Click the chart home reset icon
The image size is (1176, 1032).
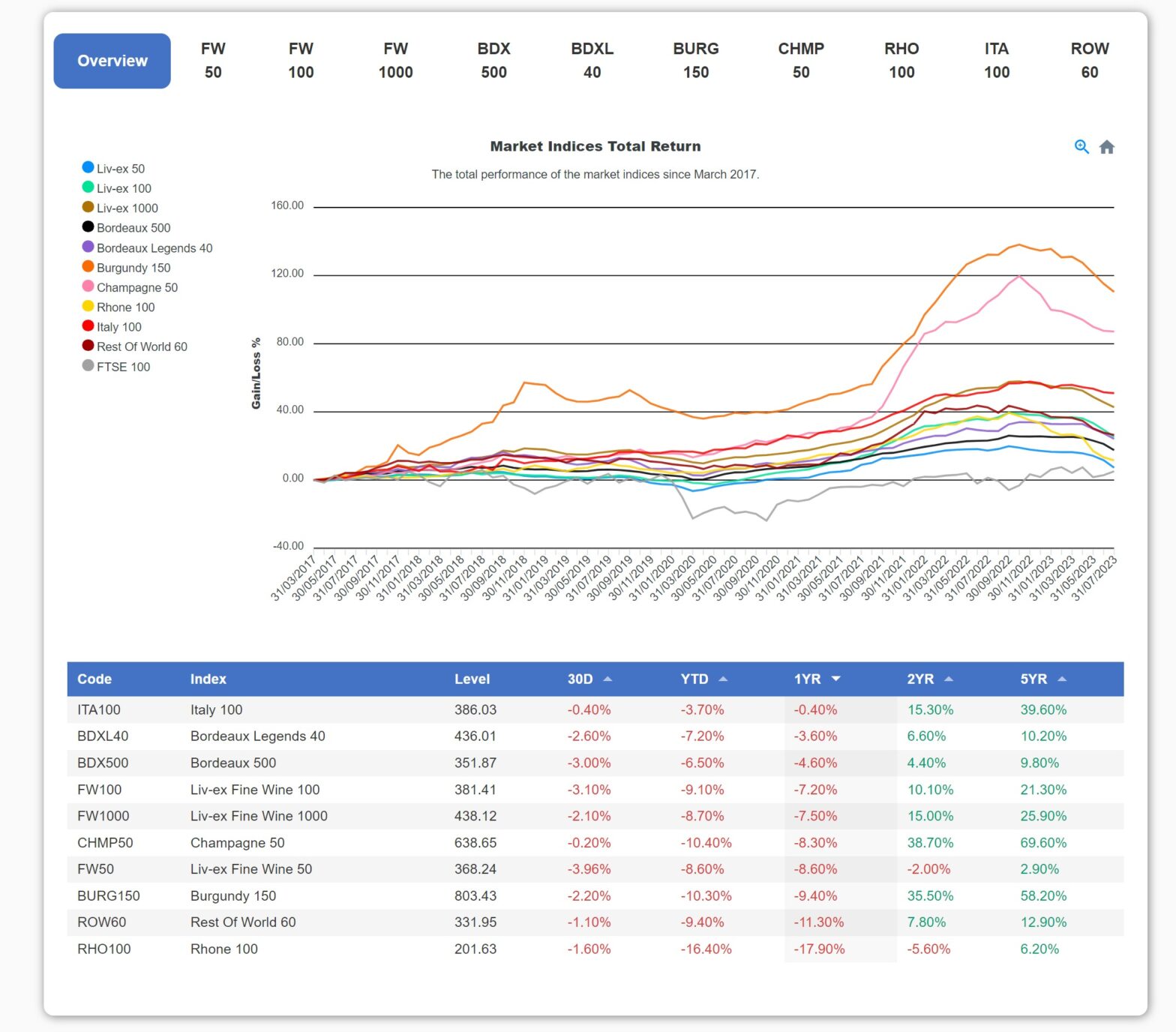pyautogui.click(x=1106, y=147)
